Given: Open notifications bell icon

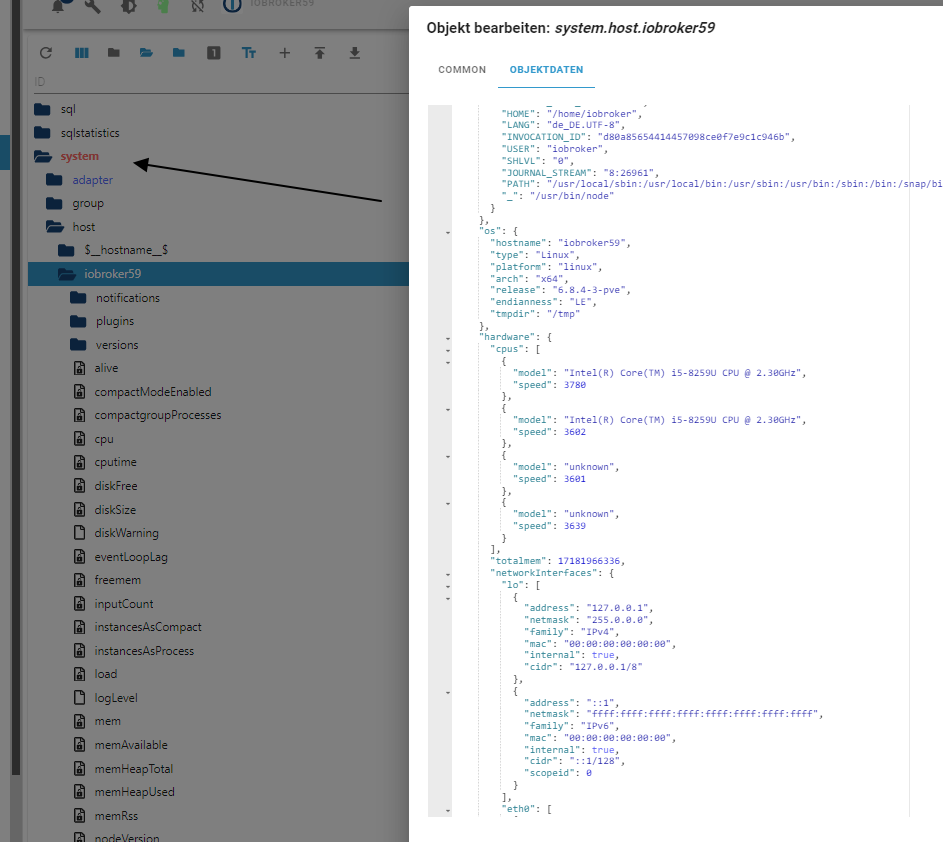Looking at the screenshot, I should (x=58, y=7).
